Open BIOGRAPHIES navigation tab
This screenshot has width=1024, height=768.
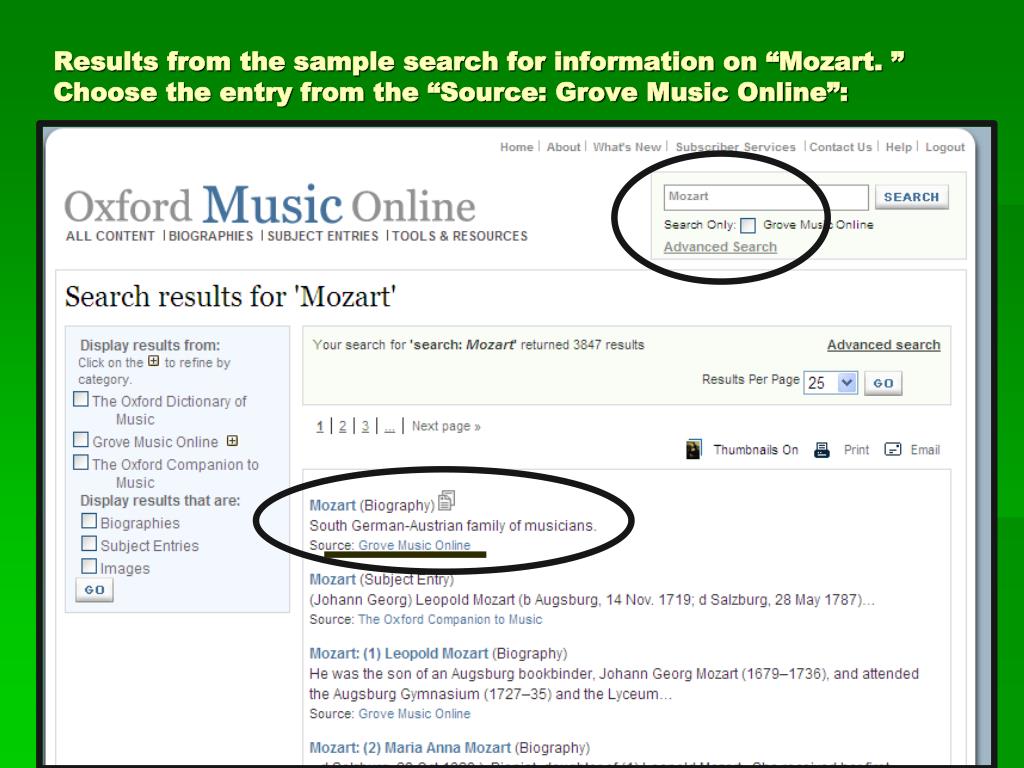coord(211,236)
